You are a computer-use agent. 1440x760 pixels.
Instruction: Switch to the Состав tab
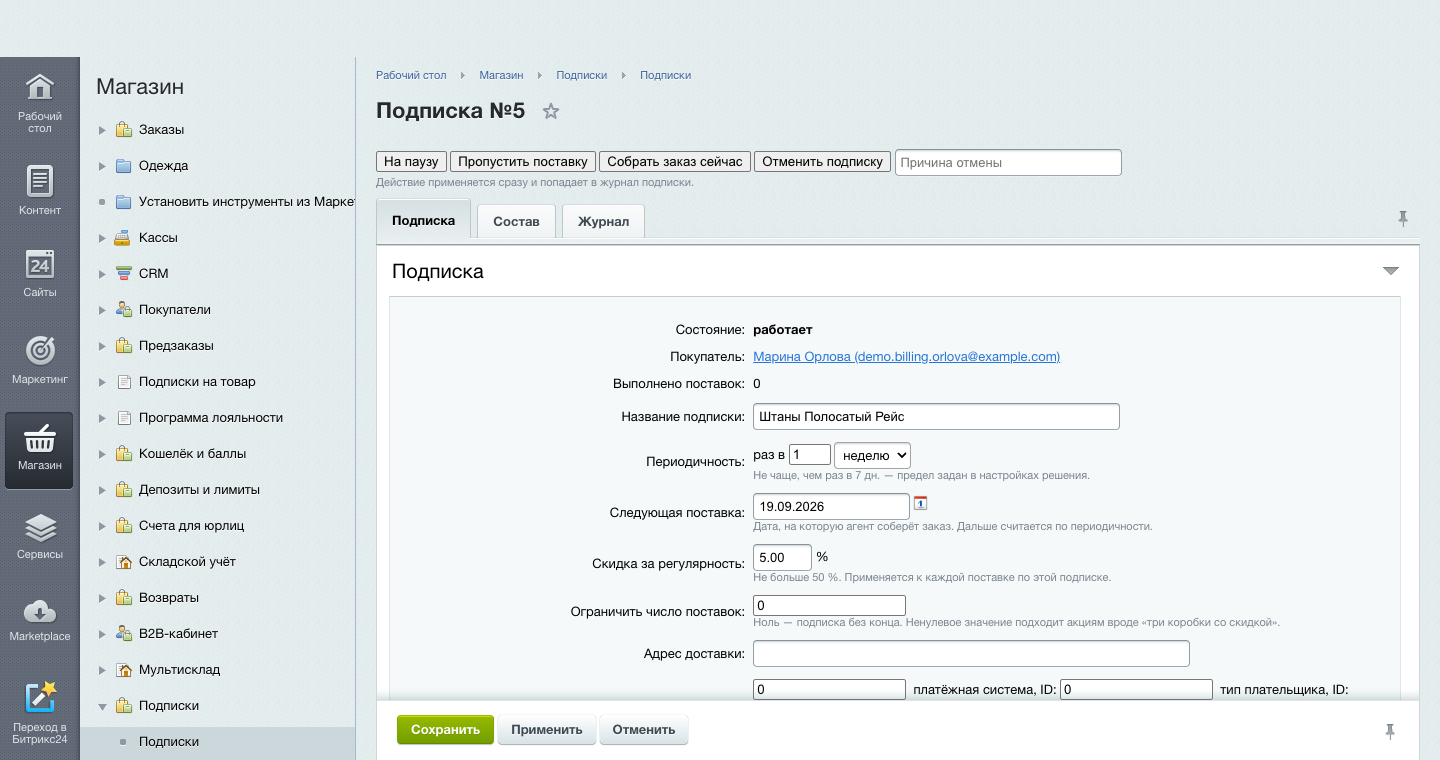point(516,221)
